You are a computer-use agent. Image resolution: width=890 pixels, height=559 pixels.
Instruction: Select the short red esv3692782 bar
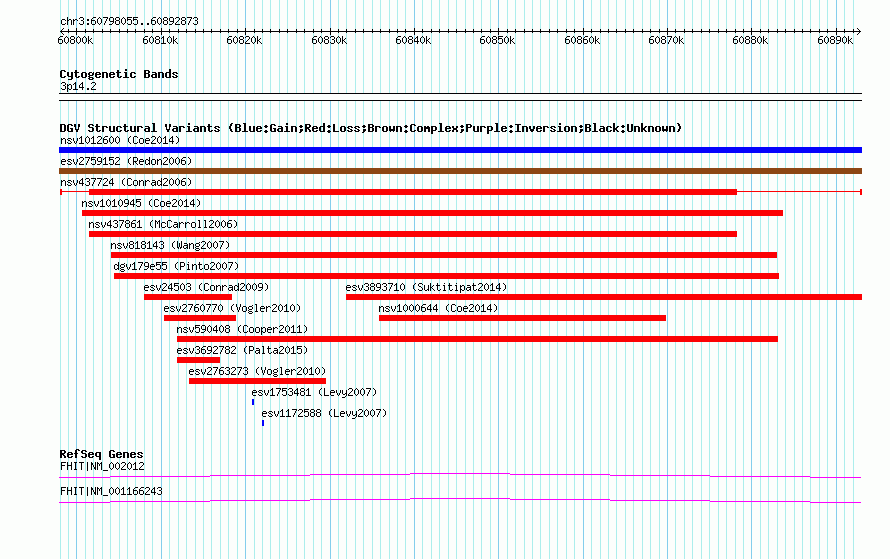pos(198,360)
